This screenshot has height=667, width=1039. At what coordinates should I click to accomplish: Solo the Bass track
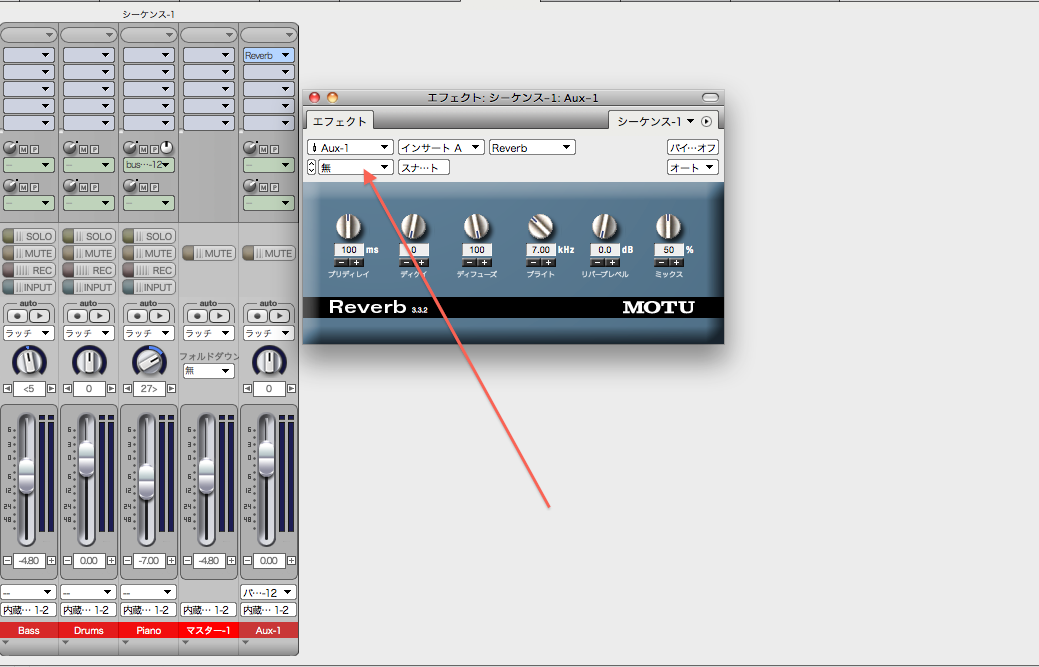point(28,236)
